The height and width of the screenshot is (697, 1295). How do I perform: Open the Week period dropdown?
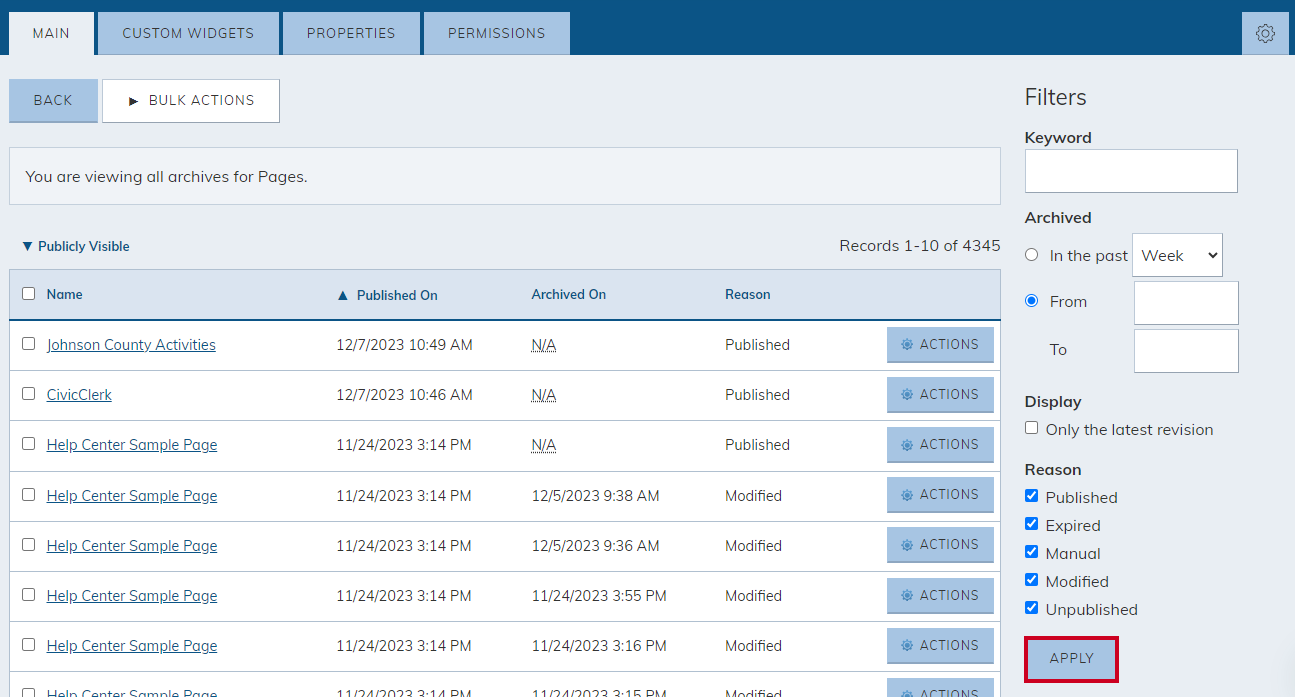pyautogui.click(x=1177, y=255)
